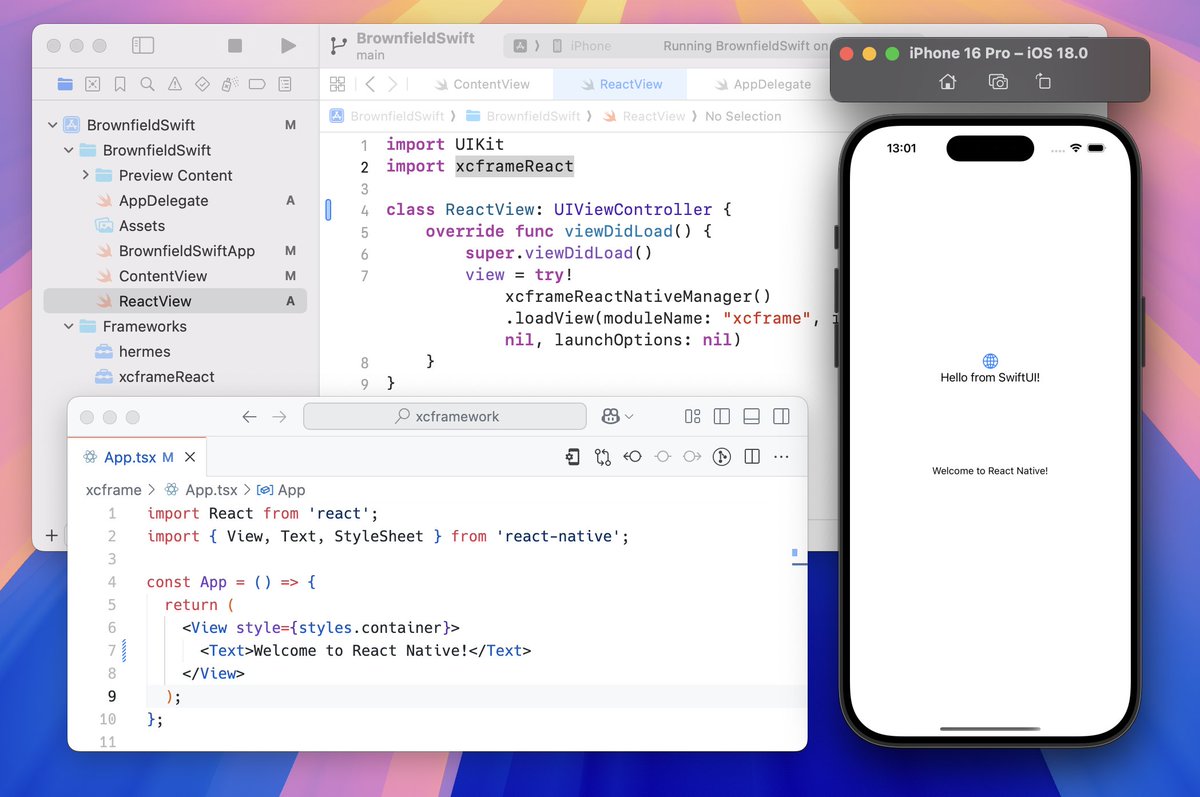Viewport: 1200px width, 797px height.
Task: Select the iPhone run destination
Action: click(x=581, y=46)
